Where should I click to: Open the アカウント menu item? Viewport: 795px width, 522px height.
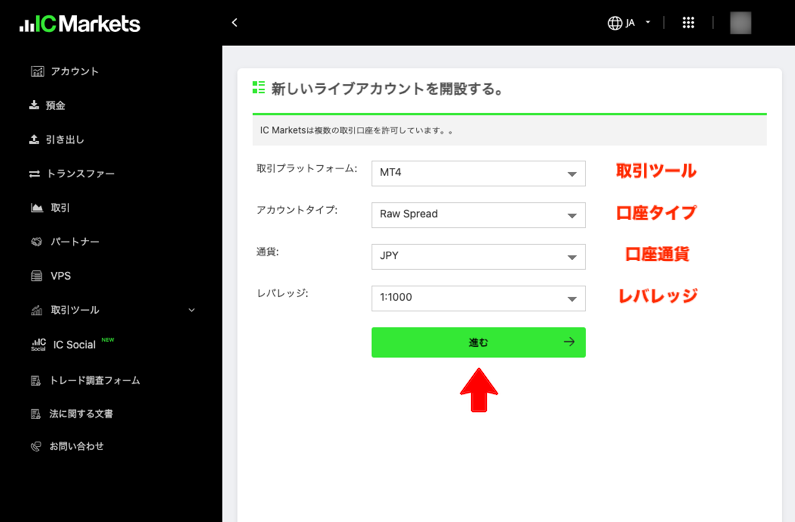coord(75,71)
